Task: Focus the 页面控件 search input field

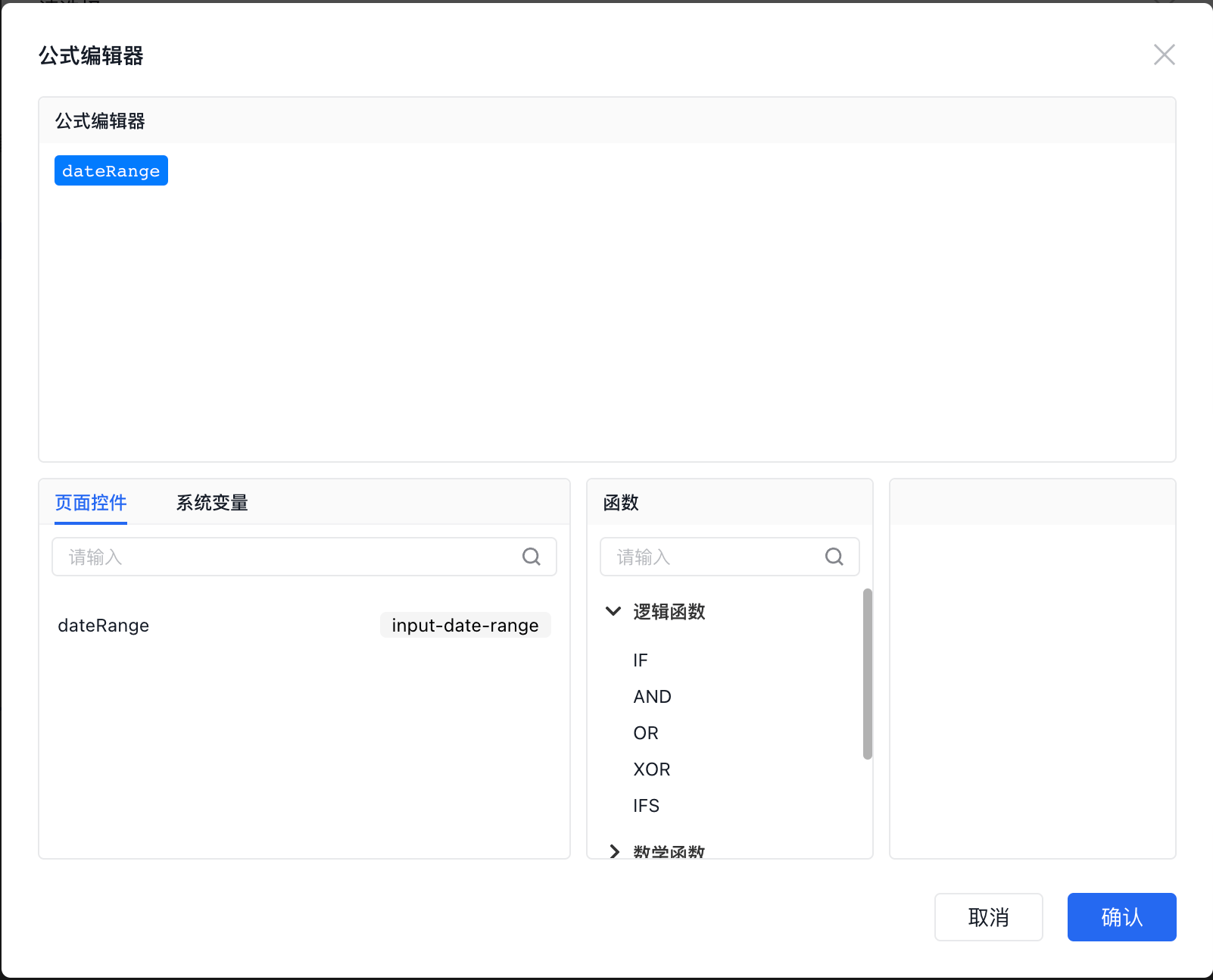Action: (304, 557)
